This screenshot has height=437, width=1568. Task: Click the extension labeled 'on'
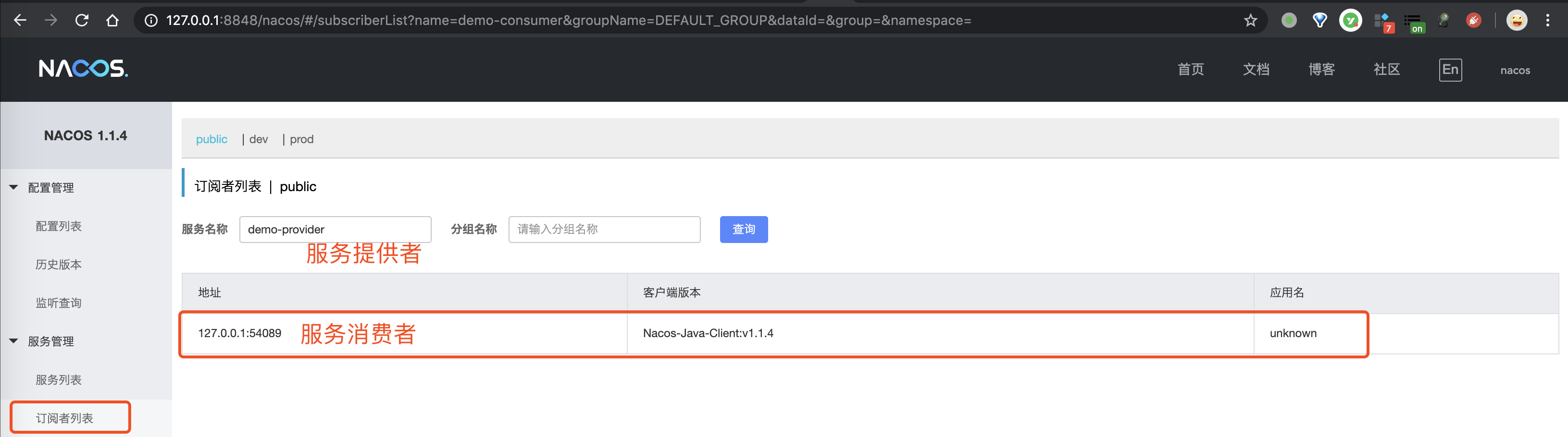(1414, 23)
